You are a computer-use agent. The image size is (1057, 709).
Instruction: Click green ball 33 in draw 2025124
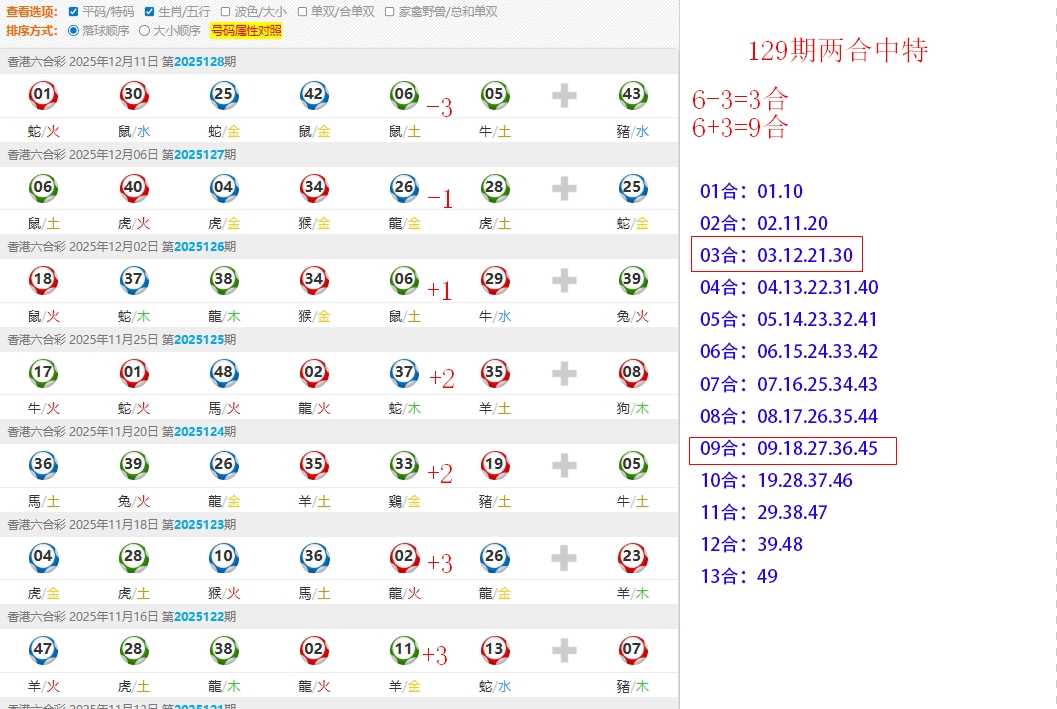pos(404,465)
